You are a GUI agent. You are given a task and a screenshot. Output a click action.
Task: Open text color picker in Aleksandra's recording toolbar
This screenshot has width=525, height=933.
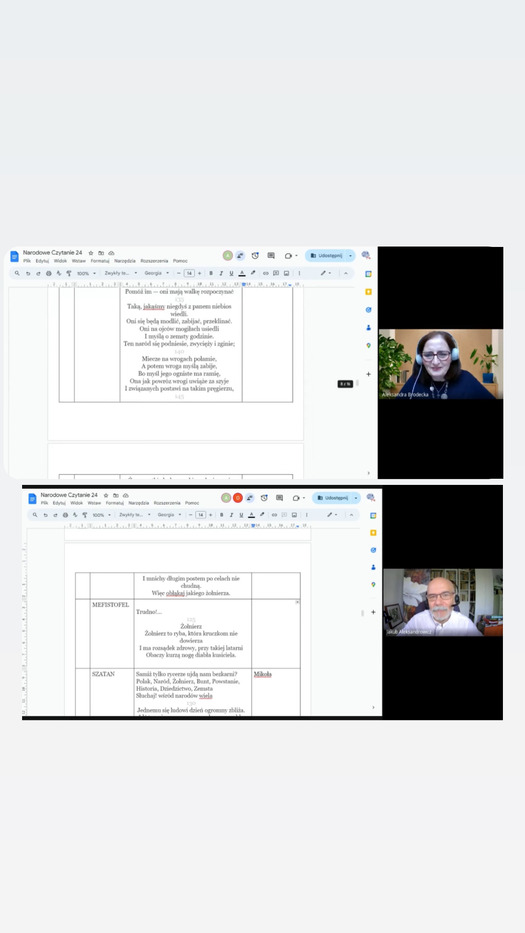pos(242,273)
